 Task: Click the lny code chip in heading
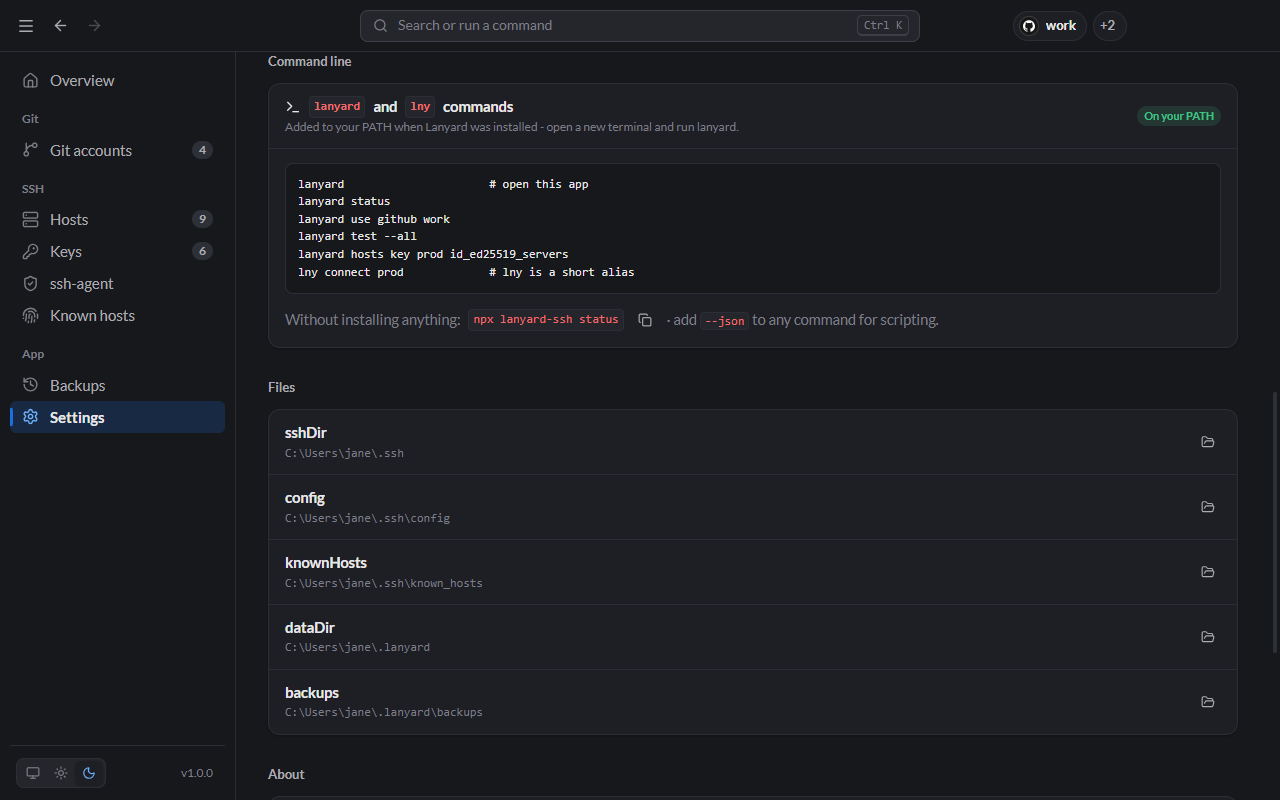coord(420,106)
